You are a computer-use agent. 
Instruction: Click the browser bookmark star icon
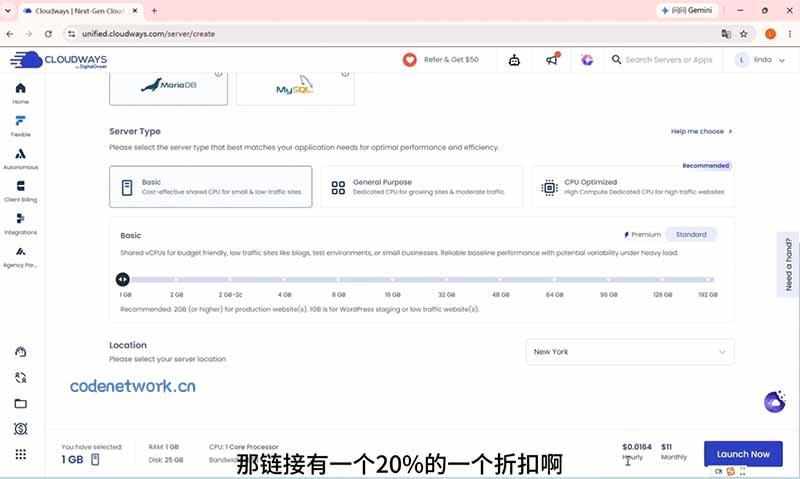(743, 34)
